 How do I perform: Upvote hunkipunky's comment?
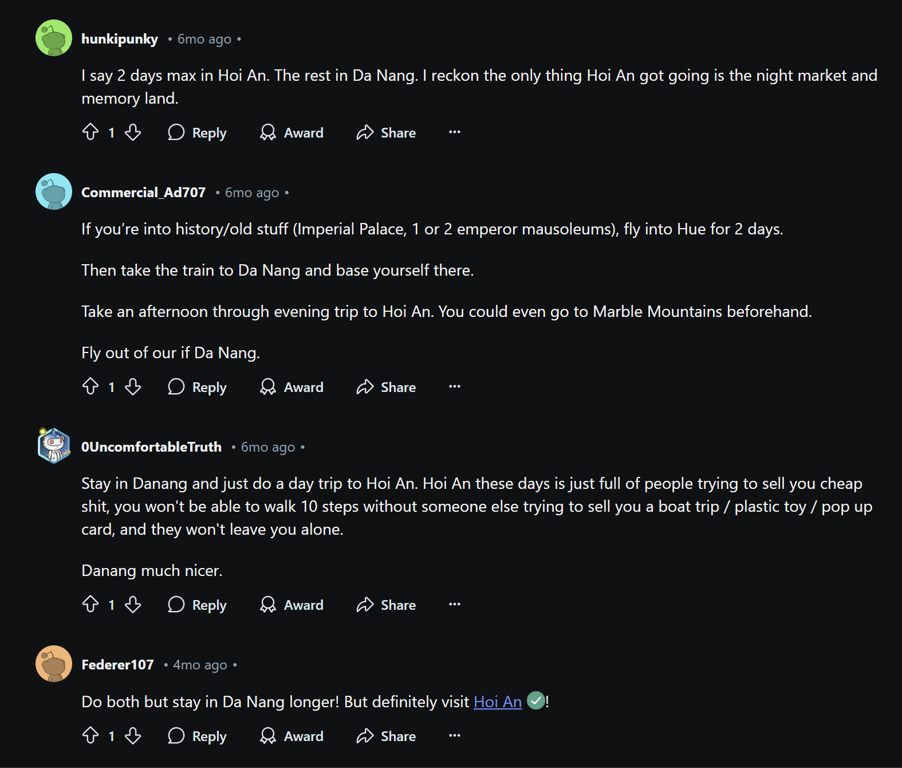pos(90,132)
